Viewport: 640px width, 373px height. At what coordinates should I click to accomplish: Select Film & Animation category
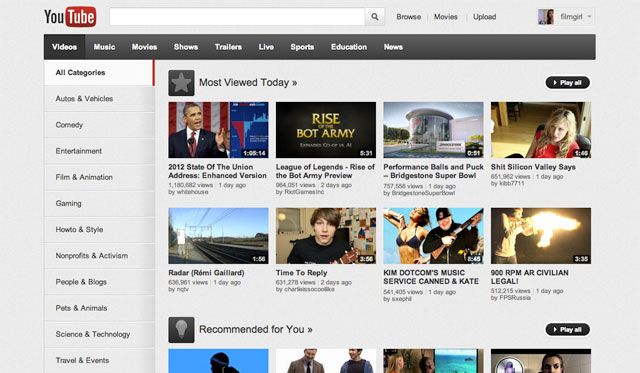pos(99,177)
